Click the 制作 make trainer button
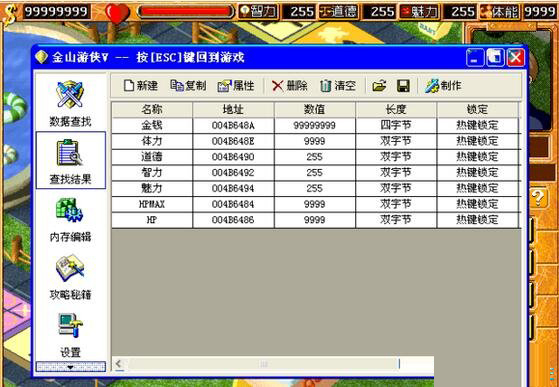Image resolution: width=559 pixels, height=387 pixels. [x=443, y=86]
